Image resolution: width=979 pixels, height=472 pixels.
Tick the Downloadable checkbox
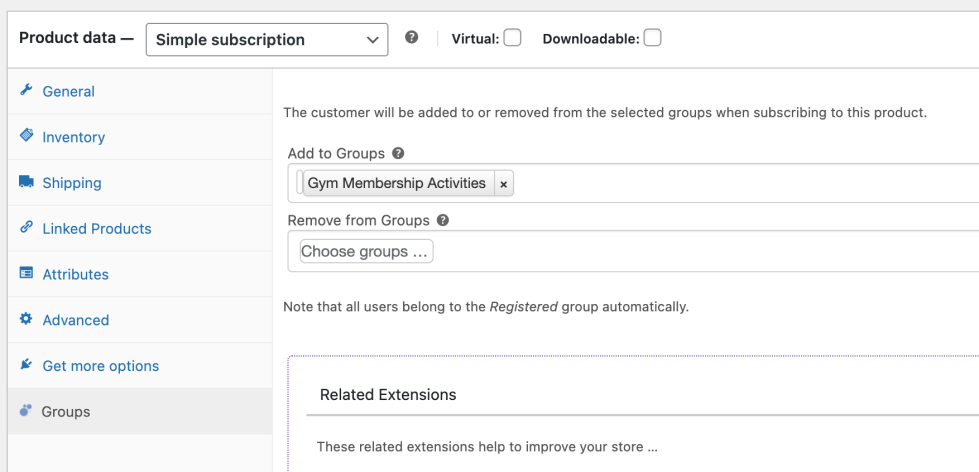pyautogui.click(x=652, y=38)
